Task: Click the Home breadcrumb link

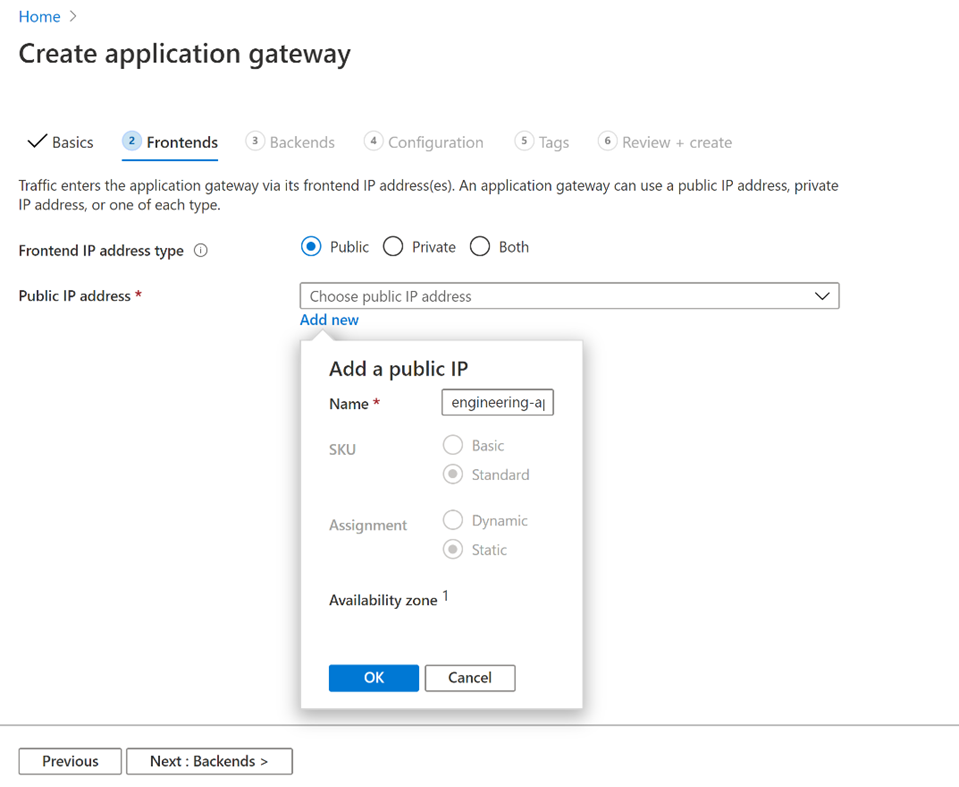Action: tap(39, 17)
